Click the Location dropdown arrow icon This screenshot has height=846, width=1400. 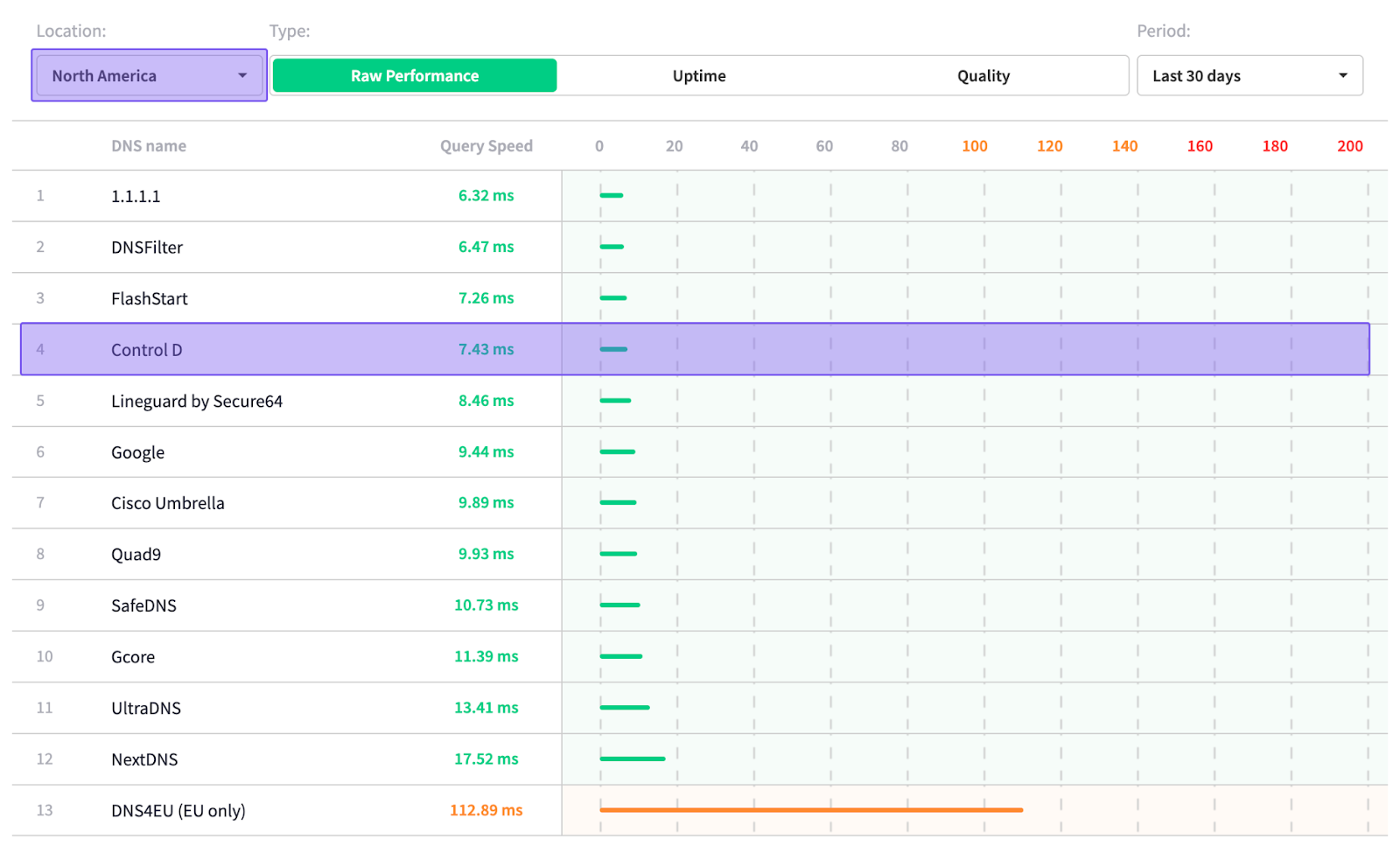242,76
